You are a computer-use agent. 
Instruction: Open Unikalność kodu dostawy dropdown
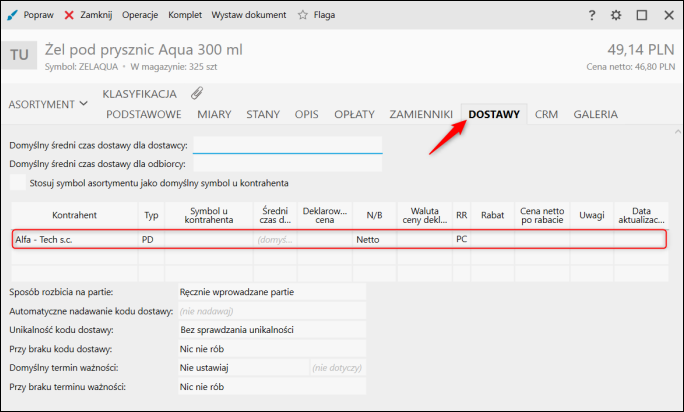[272, 330]
